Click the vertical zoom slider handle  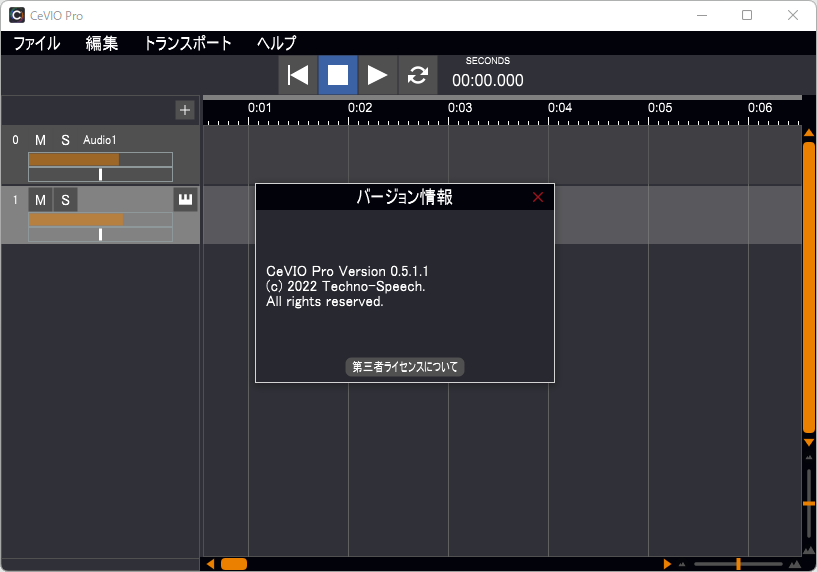(809, 503)
